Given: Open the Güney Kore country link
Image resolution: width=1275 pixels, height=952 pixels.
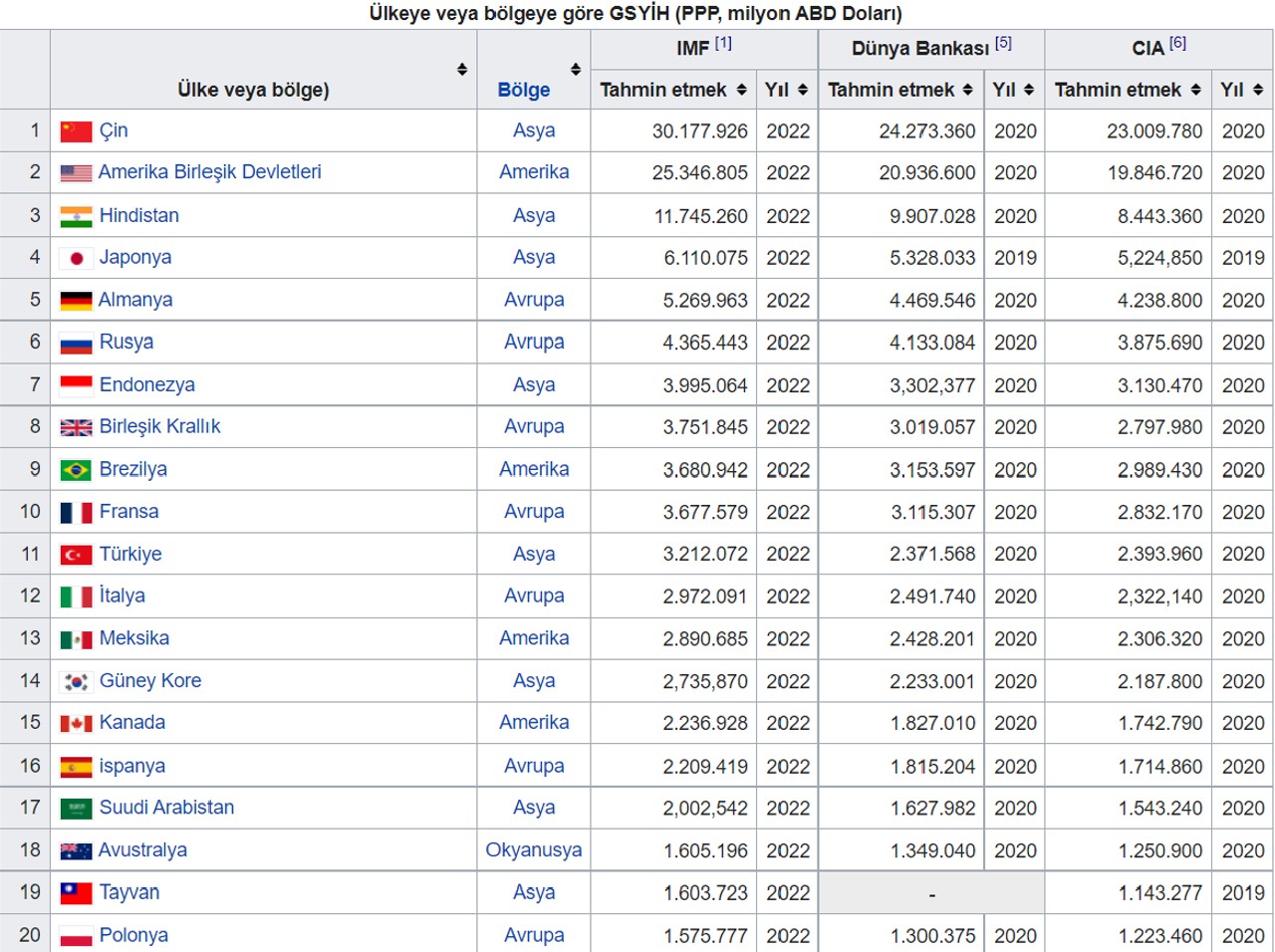Looking at the screenshot, I should click(149, 681).
